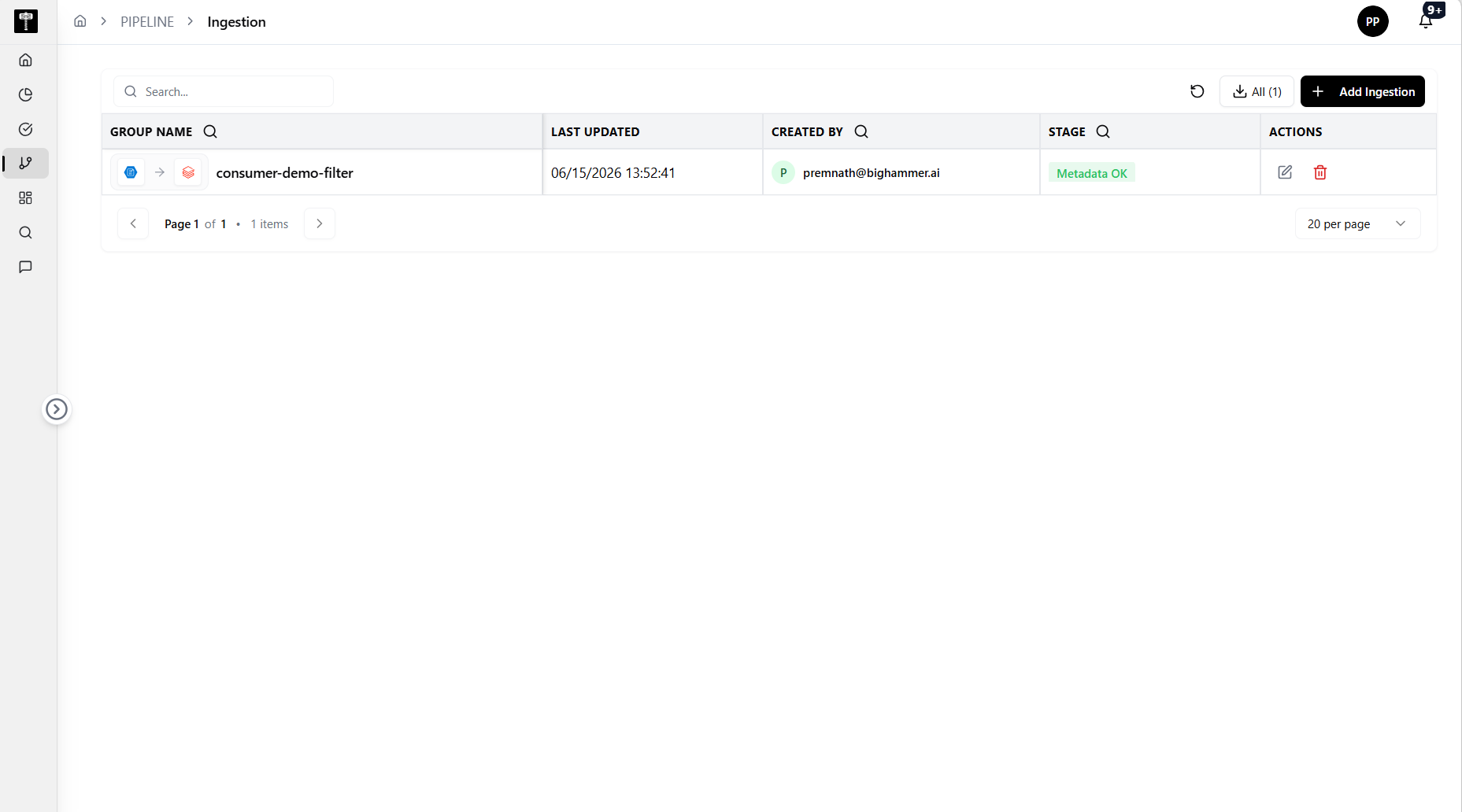Screen dimensions: 1462x812
Task: Go to the home breadcrumb icon
Action: (x=80, y=21)
